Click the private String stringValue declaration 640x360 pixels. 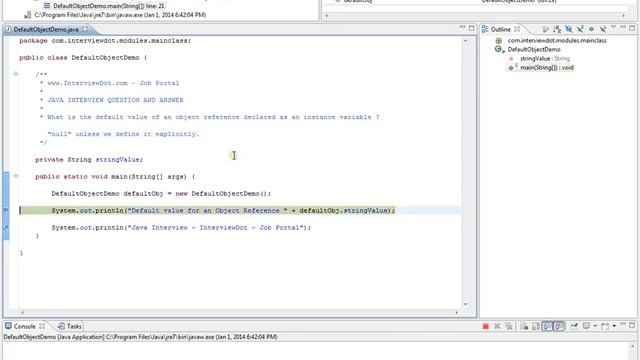[89, 160]
